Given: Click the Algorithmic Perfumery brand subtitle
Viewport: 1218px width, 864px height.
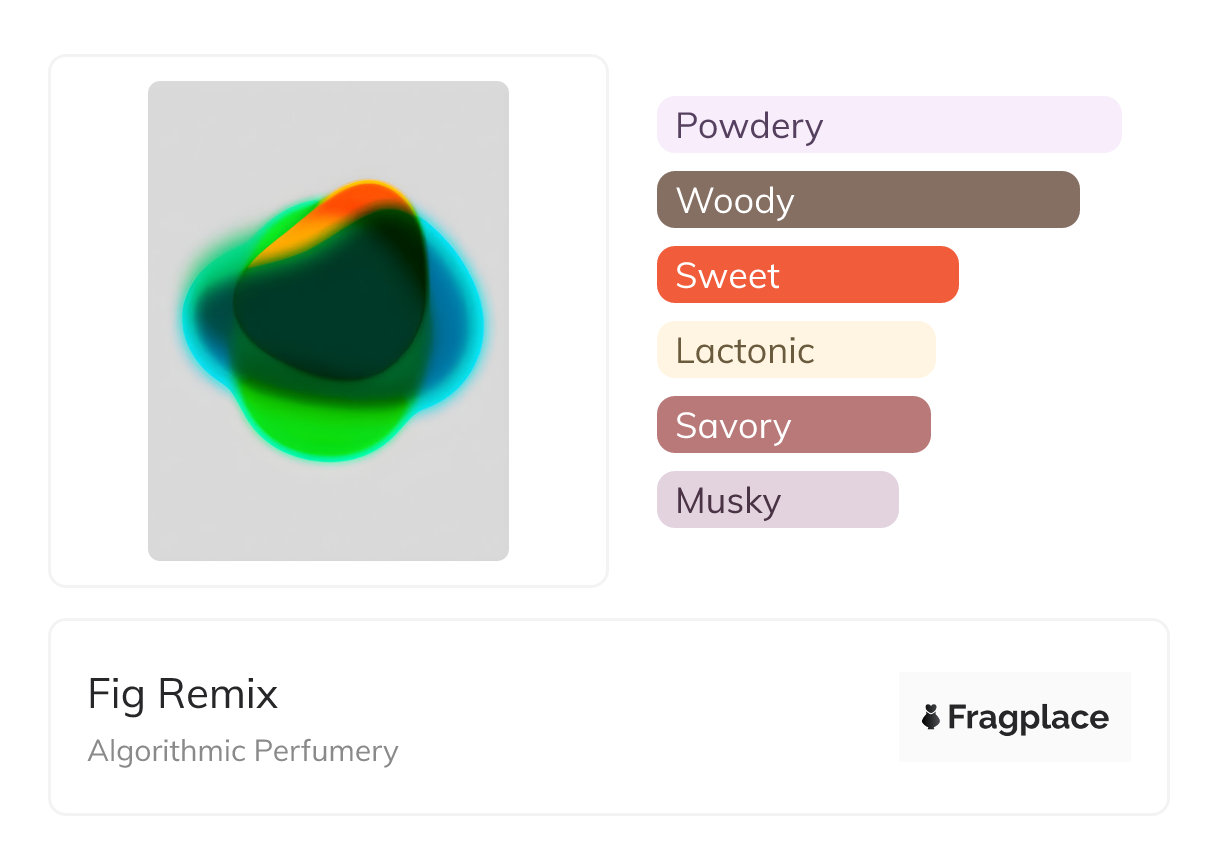Looking at the screenshot, I should (243, 751).
